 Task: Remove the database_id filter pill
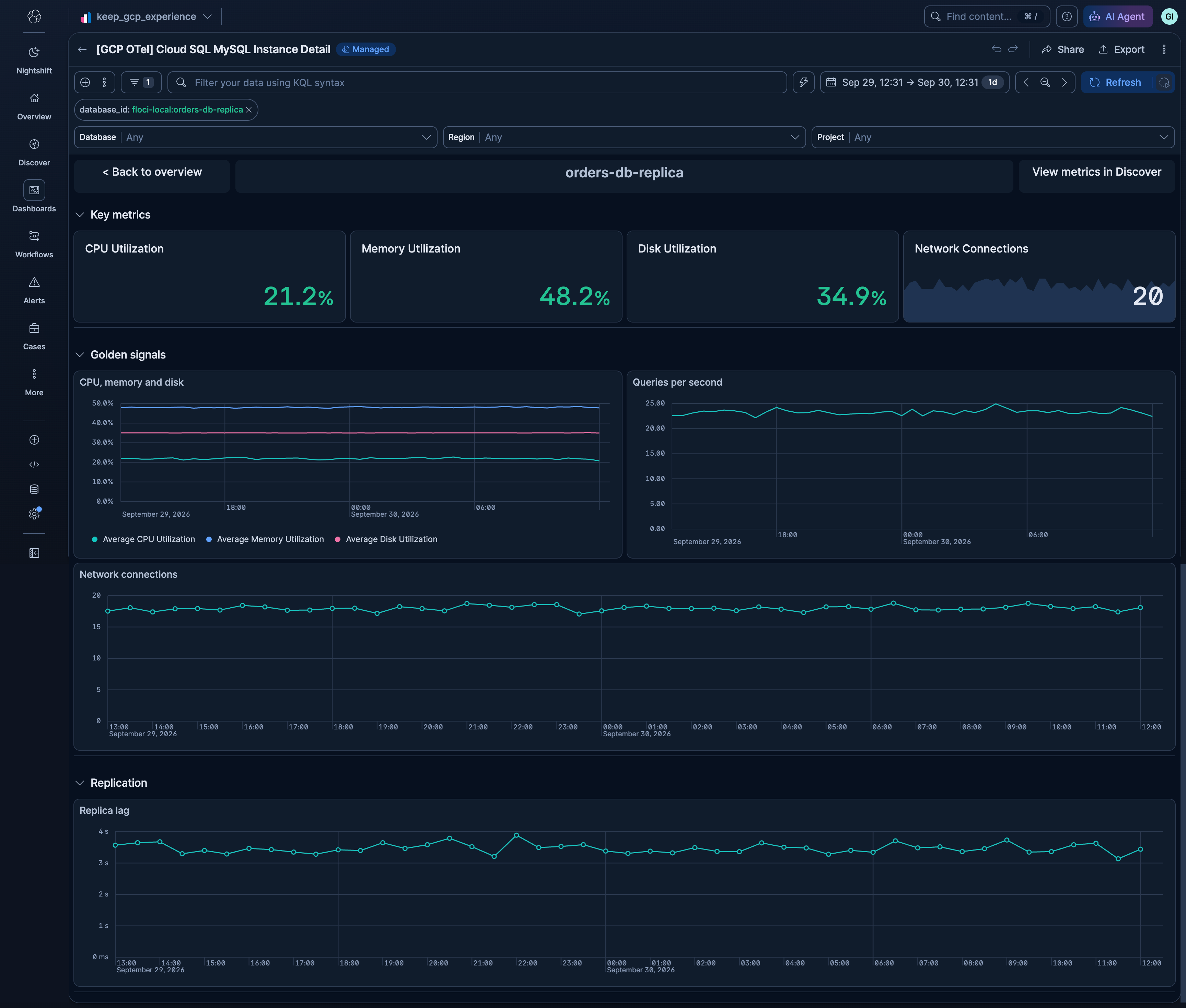(249, 110)
